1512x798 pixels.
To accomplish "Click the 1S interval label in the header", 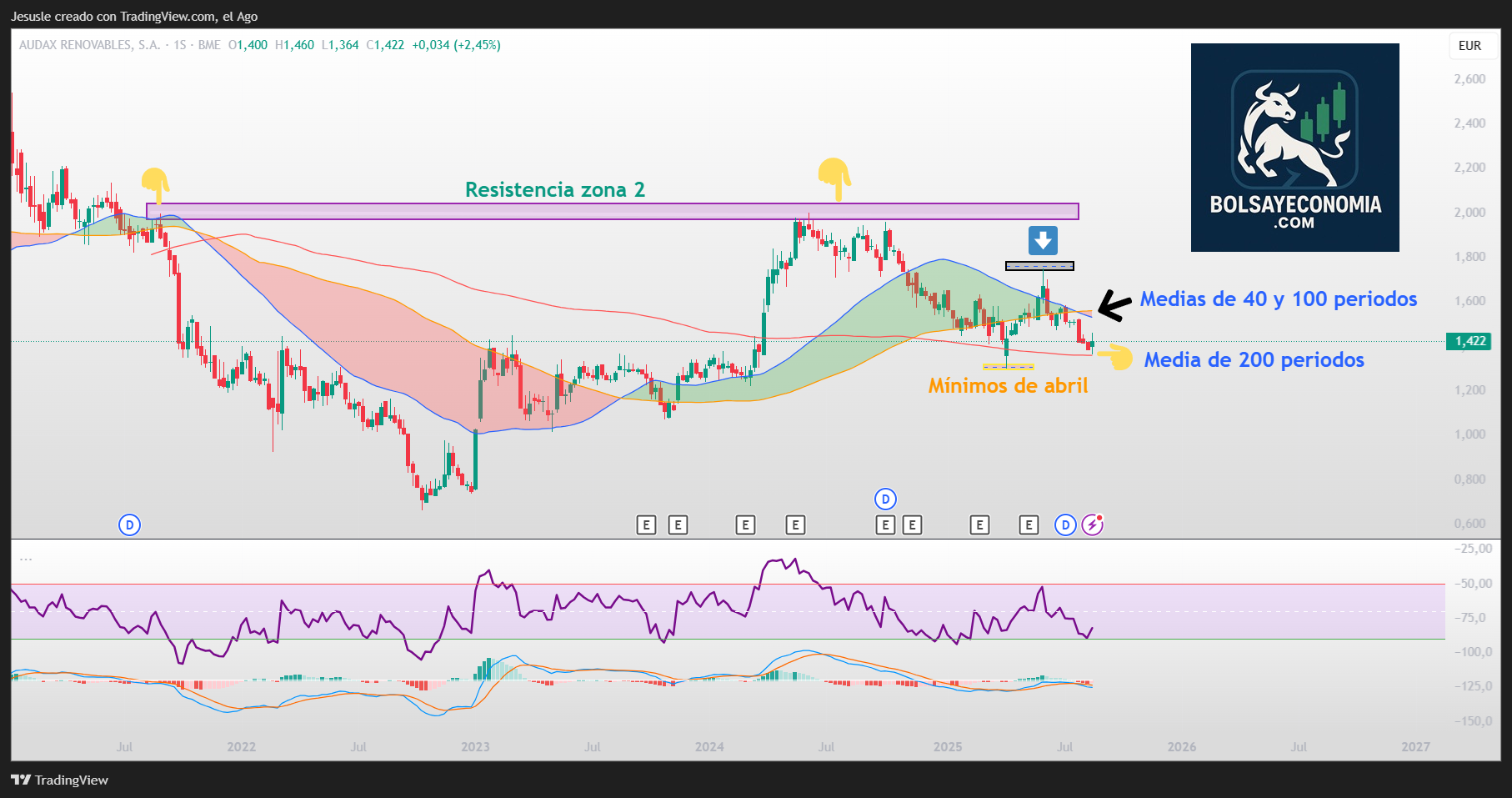I will click(x=180, y=45).
